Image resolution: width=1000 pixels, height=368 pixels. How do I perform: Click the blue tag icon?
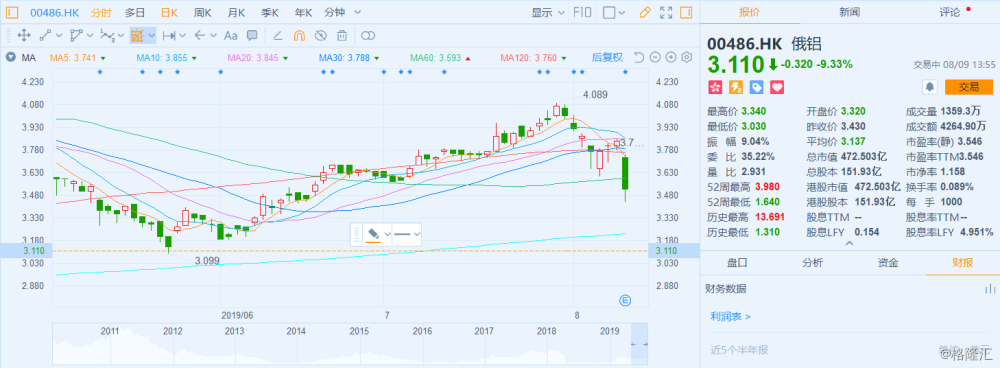756,87
